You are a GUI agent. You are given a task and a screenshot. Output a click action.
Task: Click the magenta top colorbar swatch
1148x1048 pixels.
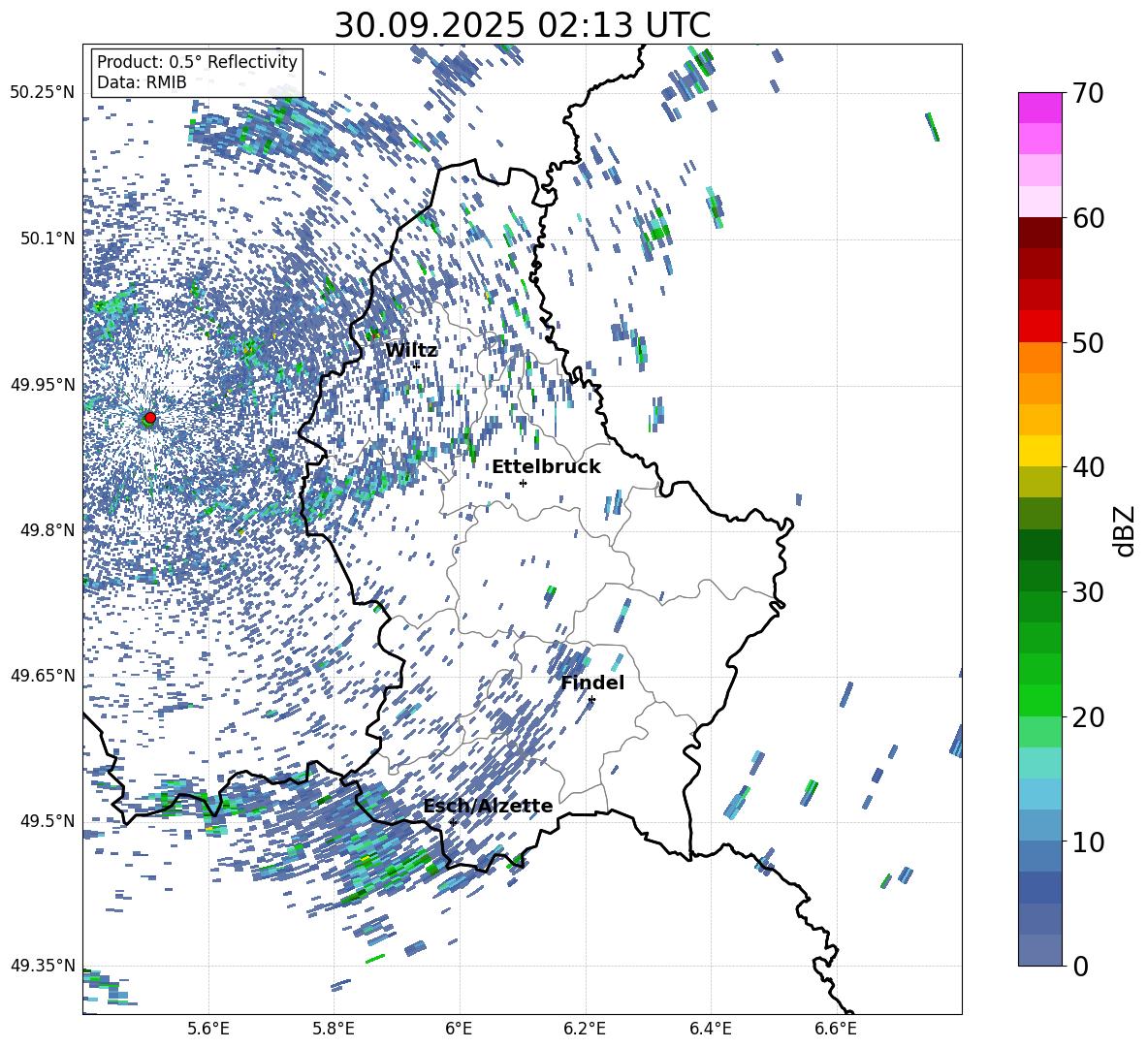coord(1040,108)
